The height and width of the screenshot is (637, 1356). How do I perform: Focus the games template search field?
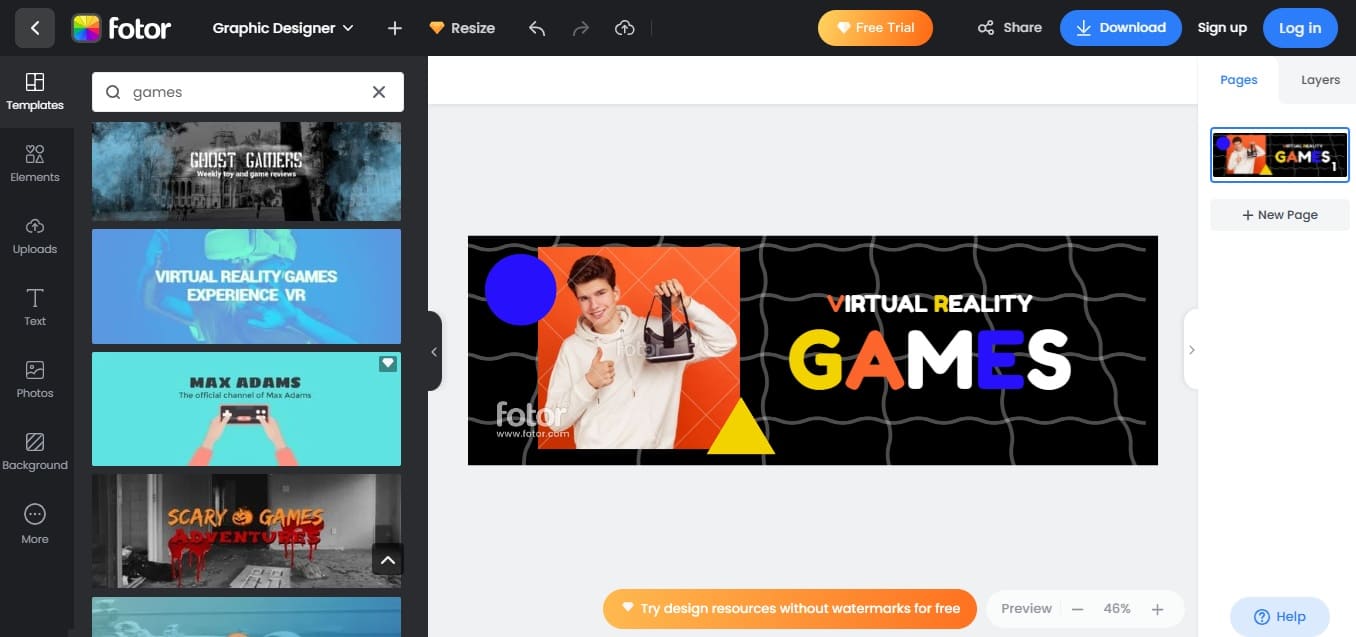tap(248, 92)
